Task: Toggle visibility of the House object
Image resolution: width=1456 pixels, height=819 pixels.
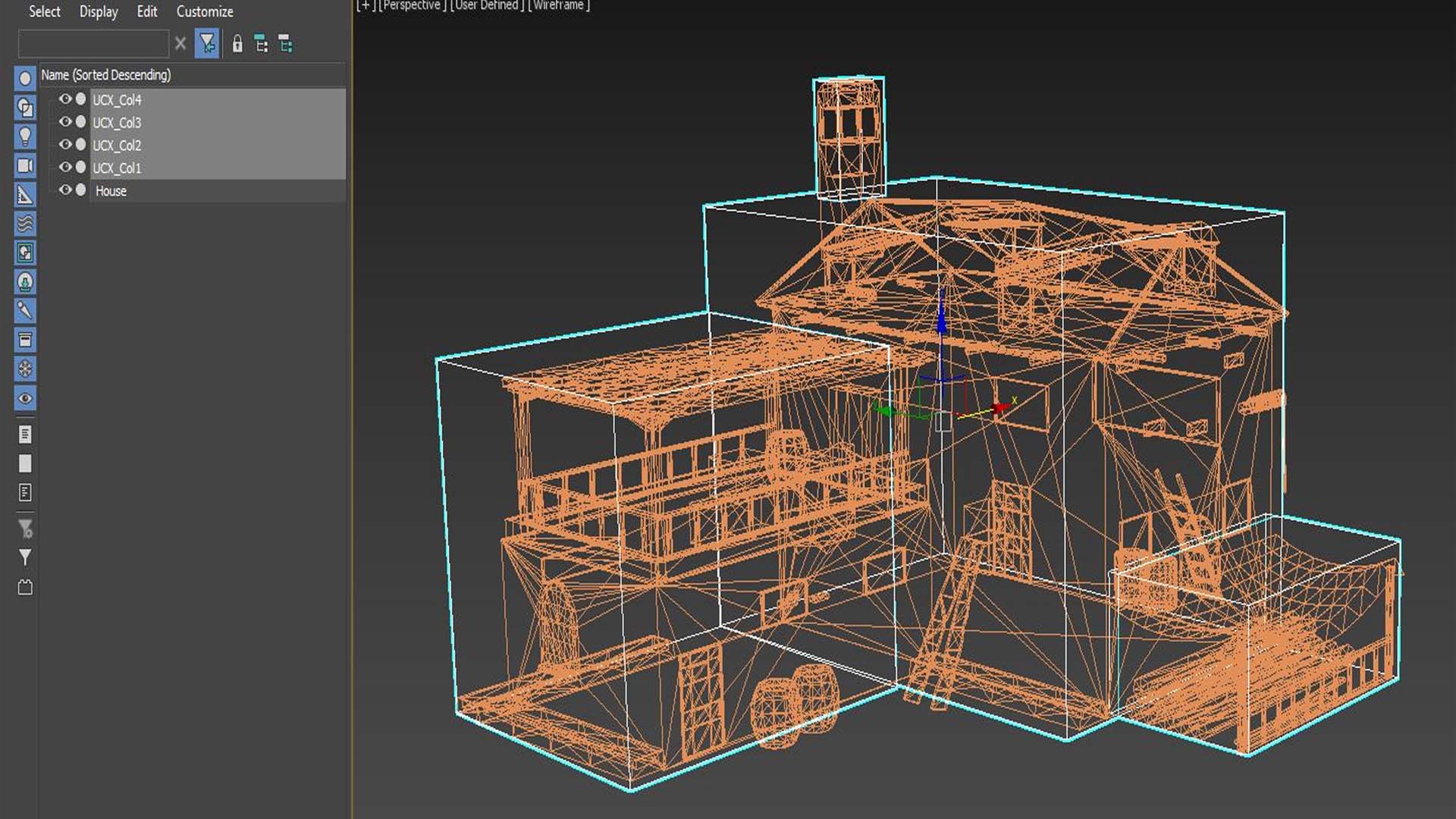Action: point(65,190)
